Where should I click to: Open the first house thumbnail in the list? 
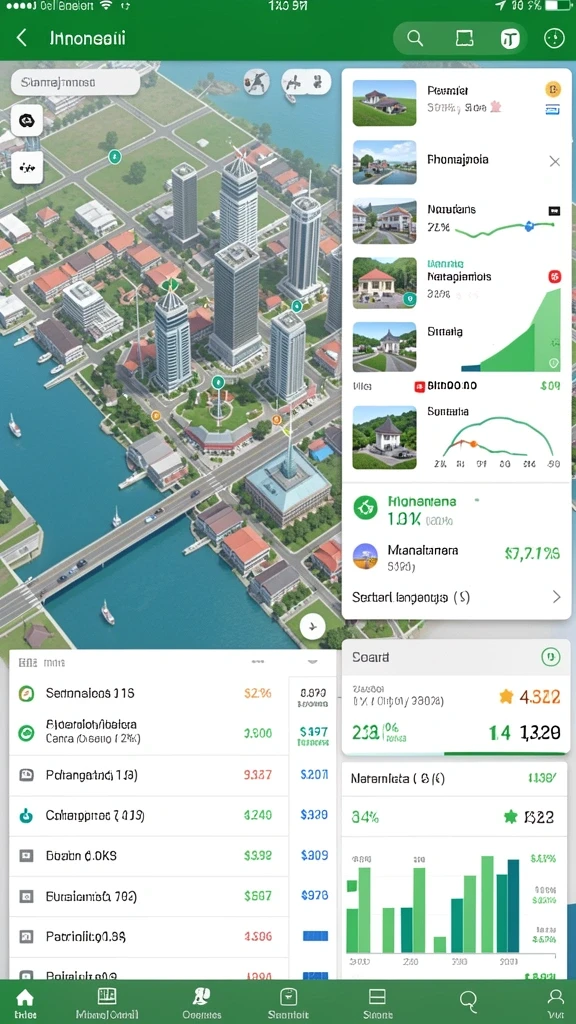(384, 103)
